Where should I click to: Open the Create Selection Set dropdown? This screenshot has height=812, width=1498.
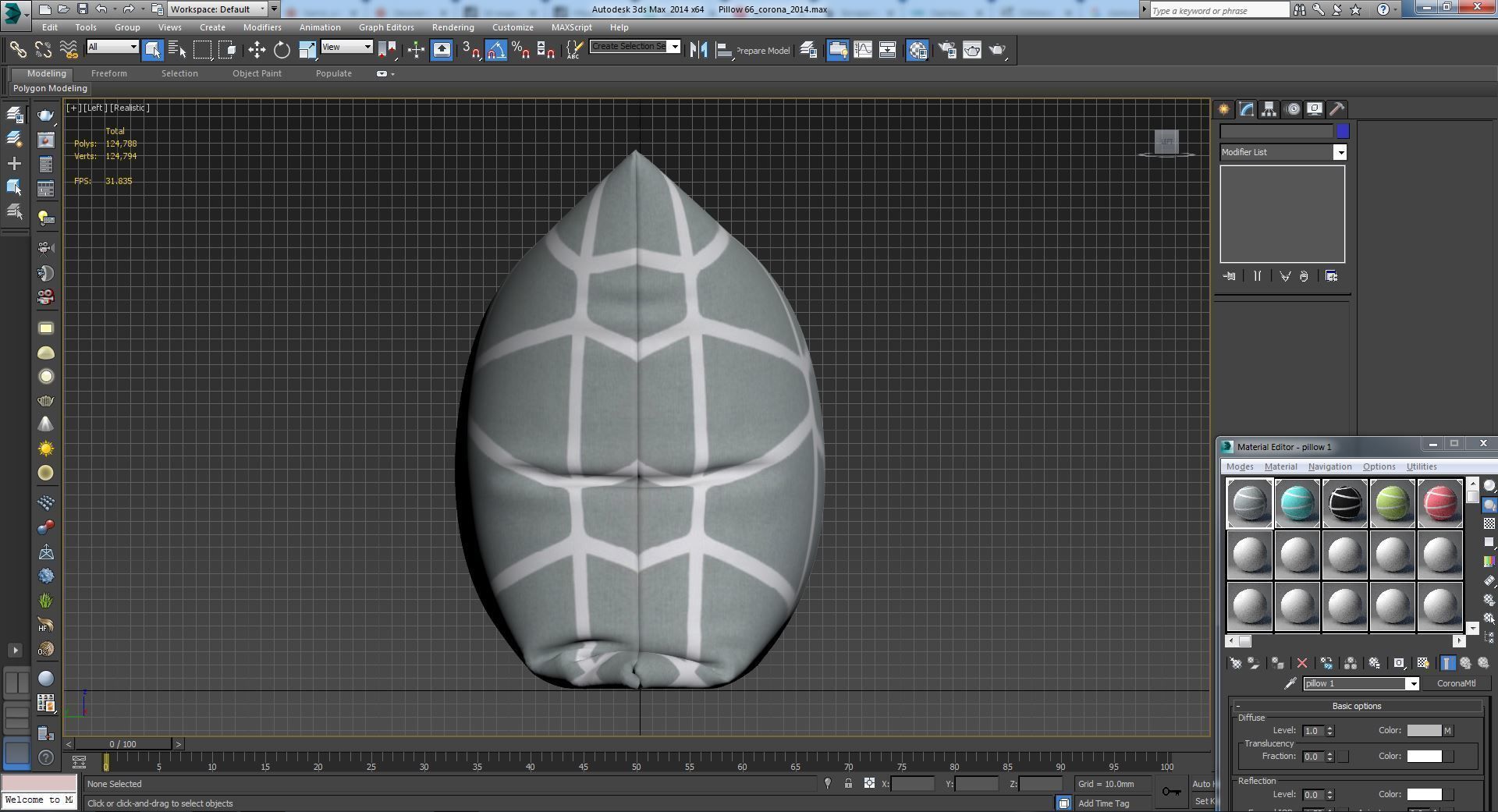point(635,46)
